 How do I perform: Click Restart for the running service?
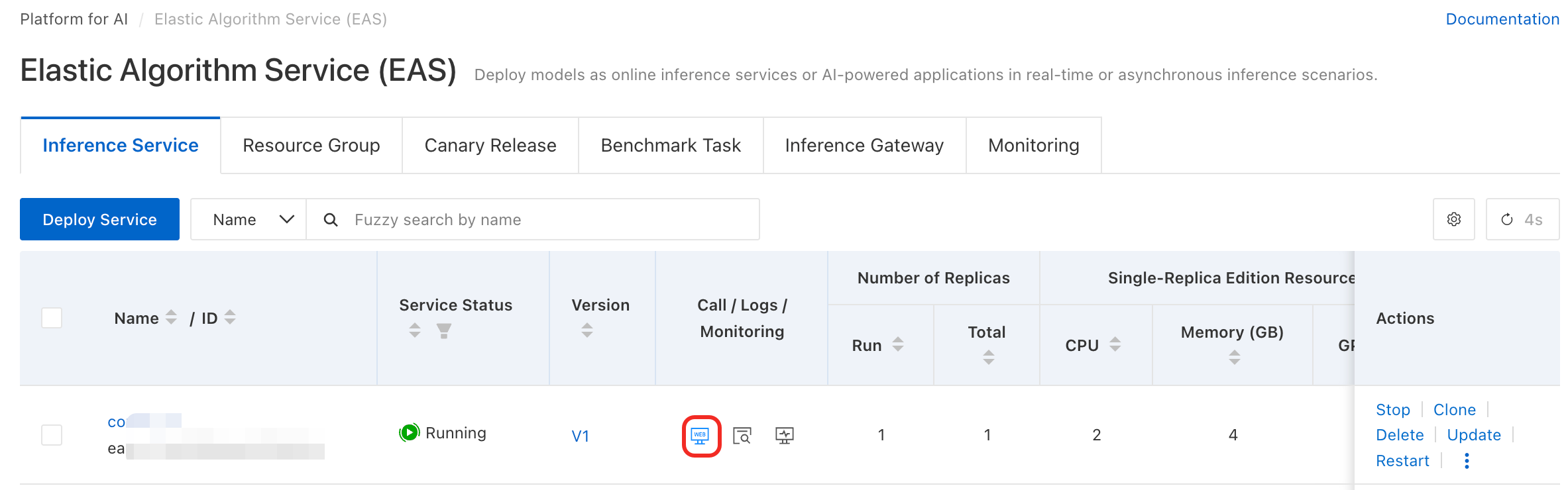(1402, 461)
